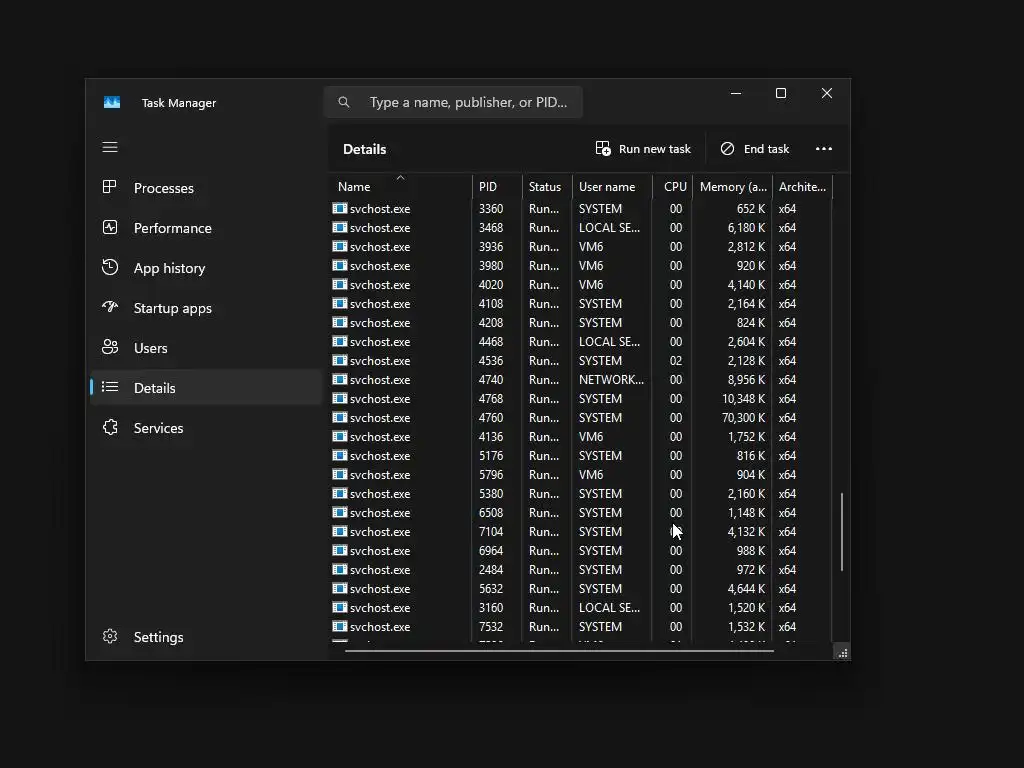
Task: Switch to the Performance page
Action: [206, 228]
